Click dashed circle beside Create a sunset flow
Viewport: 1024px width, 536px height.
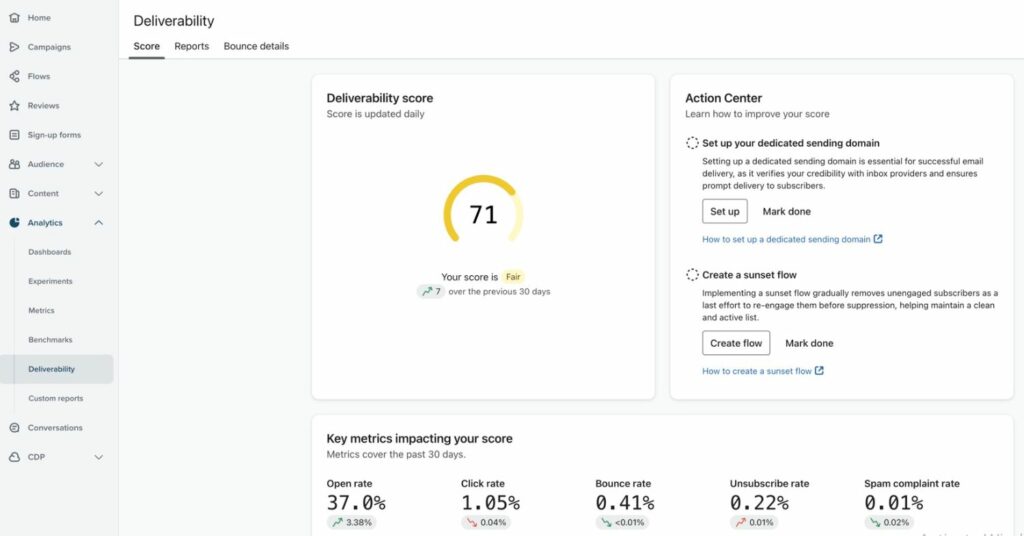tap(692, 275)
